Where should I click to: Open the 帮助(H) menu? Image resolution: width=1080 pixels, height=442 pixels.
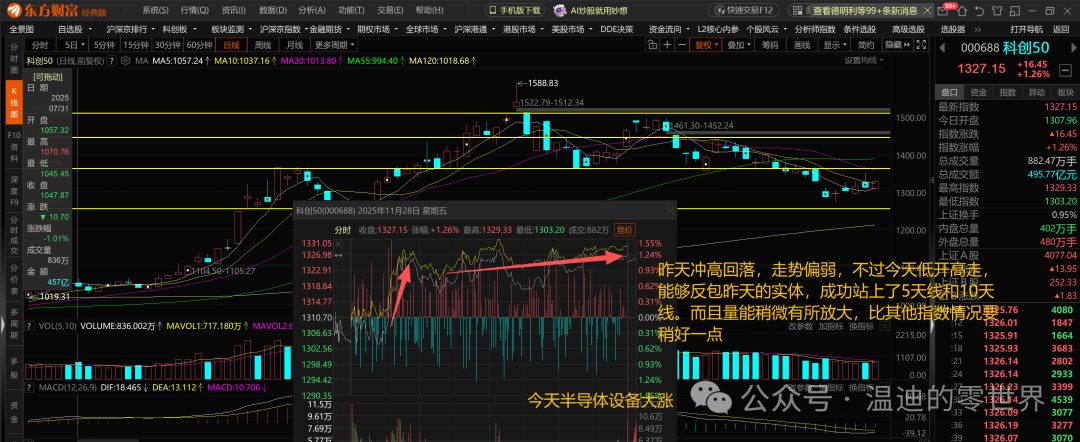[429, 11]
